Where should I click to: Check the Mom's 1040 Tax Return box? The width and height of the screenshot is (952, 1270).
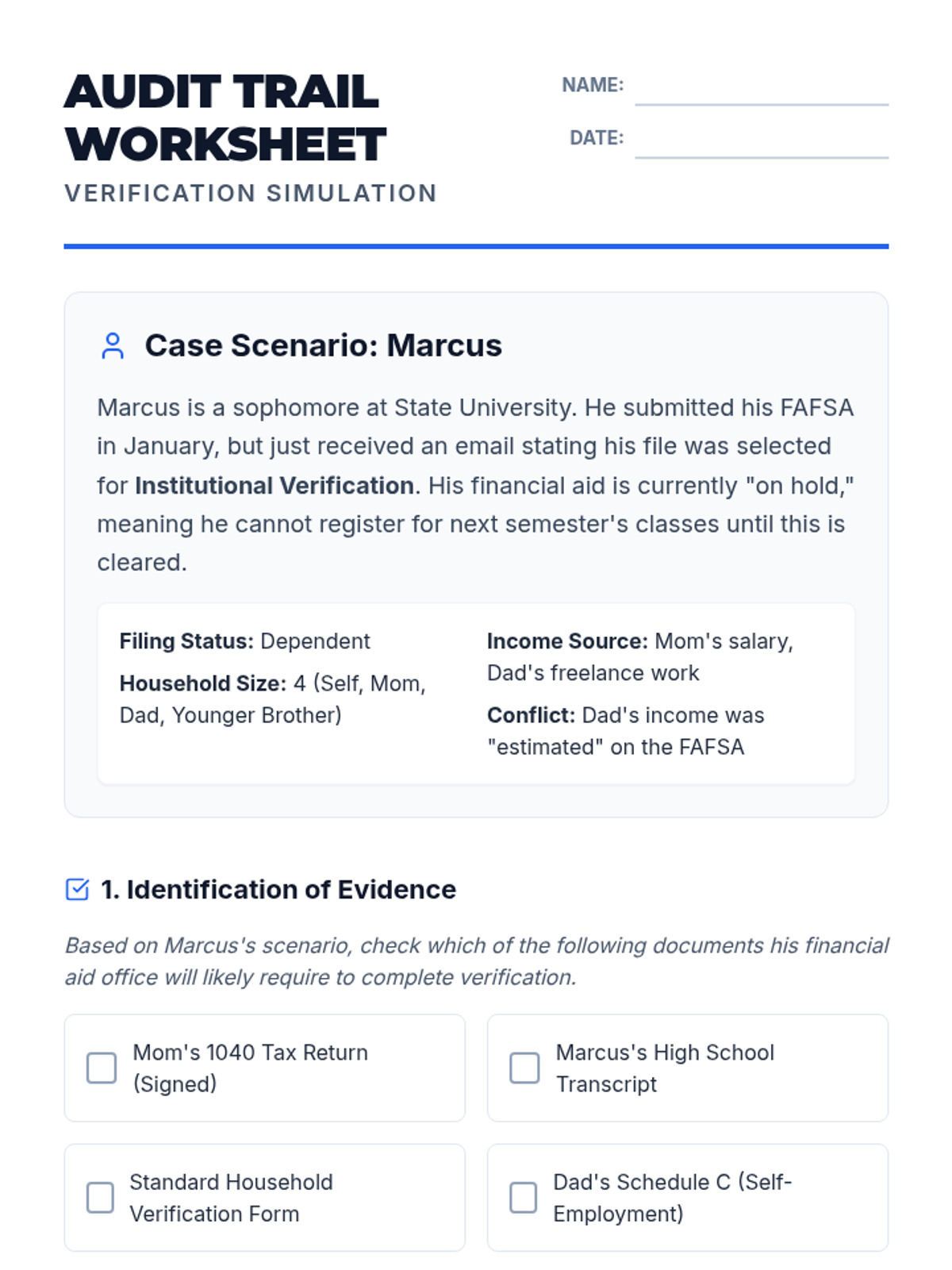pyautogui.click(x=102, y=1068)
